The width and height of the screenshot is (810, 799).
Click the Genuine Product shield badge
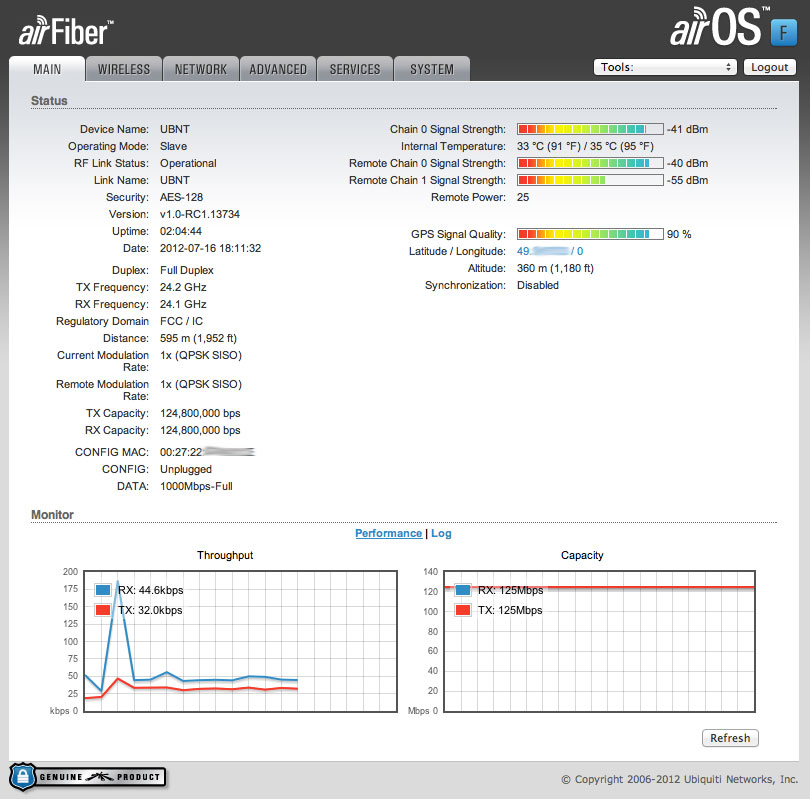(x=87, y=777)
